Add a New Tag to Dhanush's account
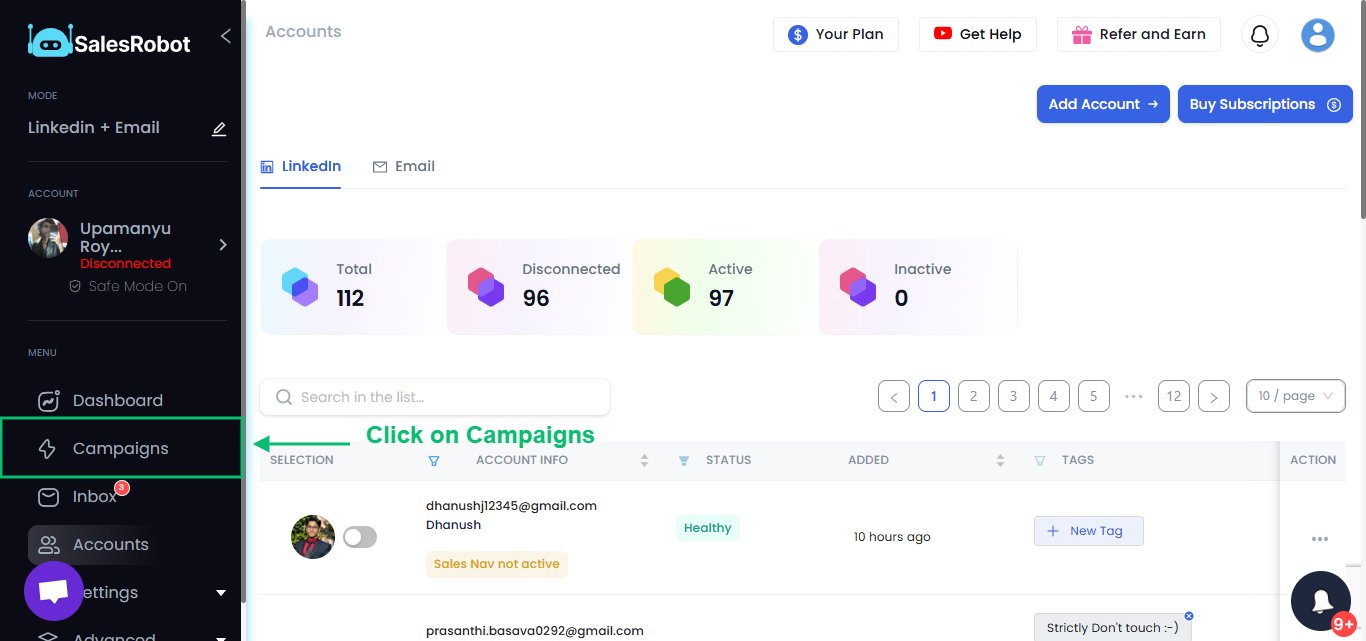 pyautogui.click(x=1088, y=531)
